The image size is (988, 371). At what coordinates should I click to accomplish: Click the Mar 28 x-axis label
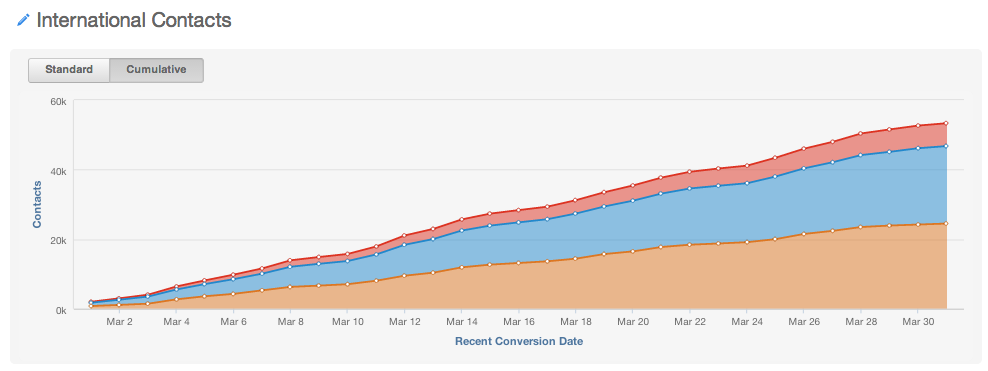[x=861, y=322]
